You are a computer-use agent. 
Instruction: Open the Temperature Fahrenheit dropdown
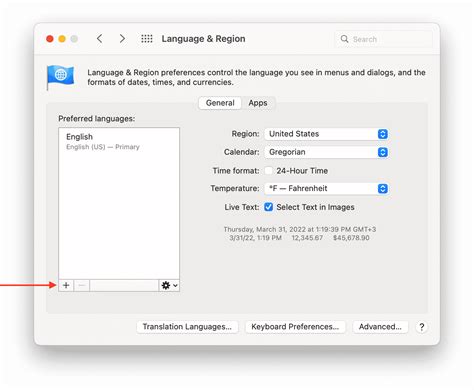click(x=326, y=189)
